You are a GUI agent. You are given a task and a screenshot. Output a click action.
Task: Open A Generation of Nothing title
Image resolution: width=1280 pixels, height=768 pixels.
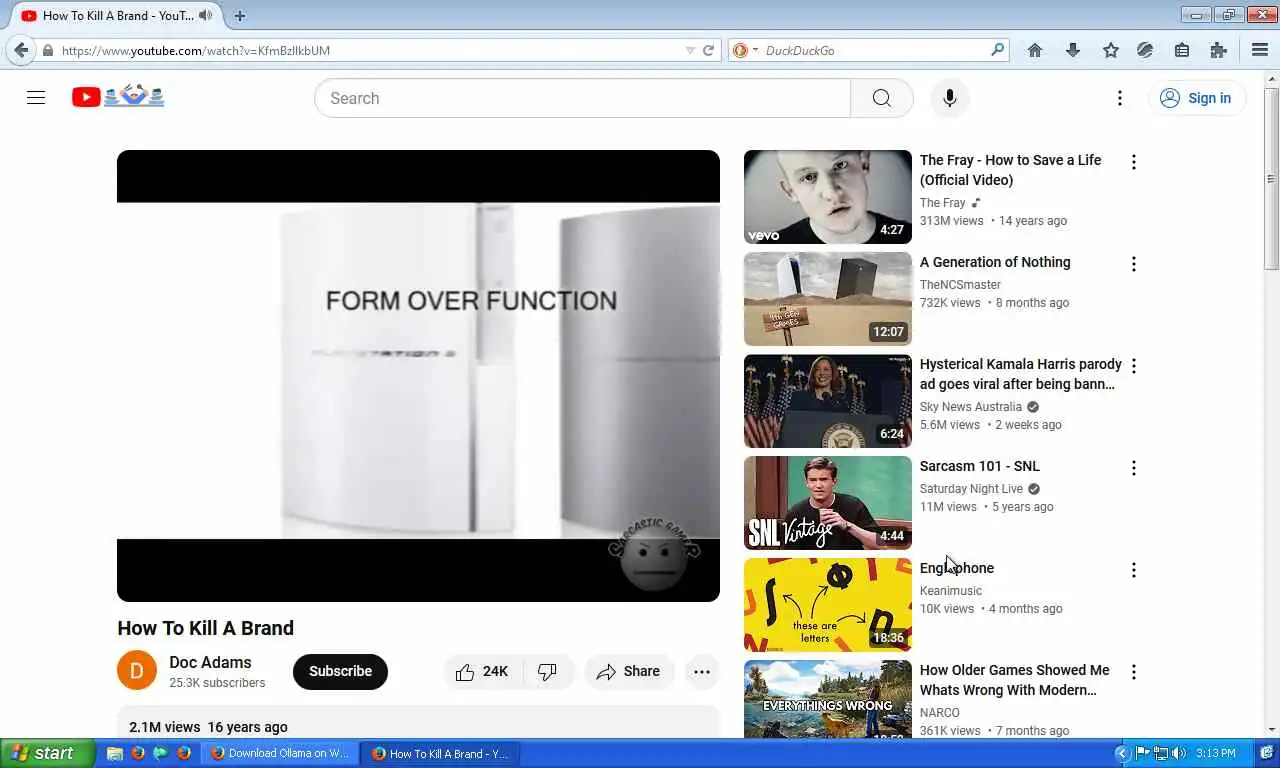click(995, 262)
